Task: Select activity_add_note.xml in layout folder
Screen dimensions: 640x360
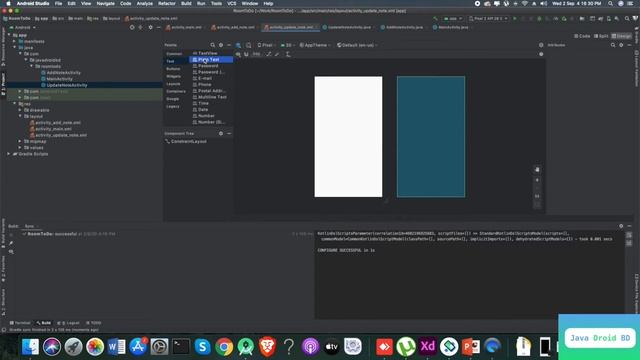Action: (55, 122)
